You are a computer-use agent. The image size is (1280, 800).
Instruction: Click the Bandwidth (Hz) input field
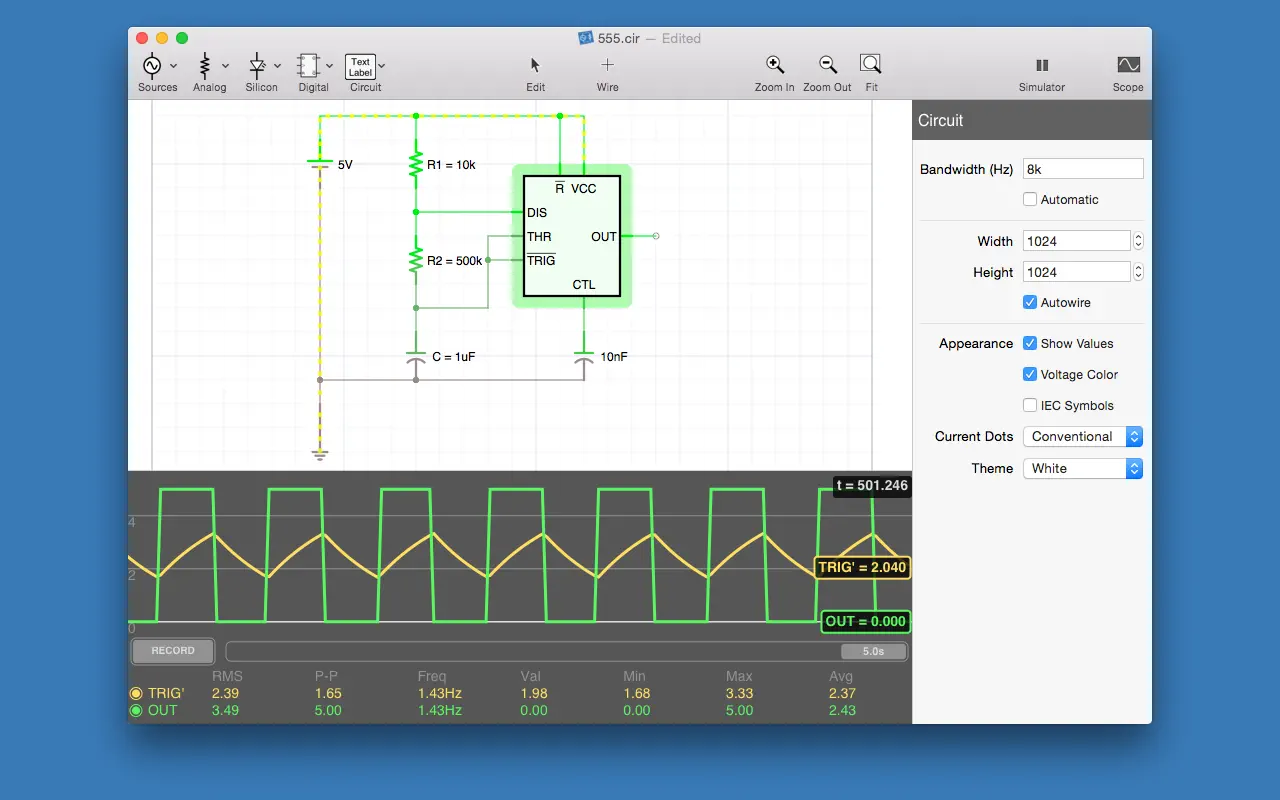click(x=1082, y=169)
